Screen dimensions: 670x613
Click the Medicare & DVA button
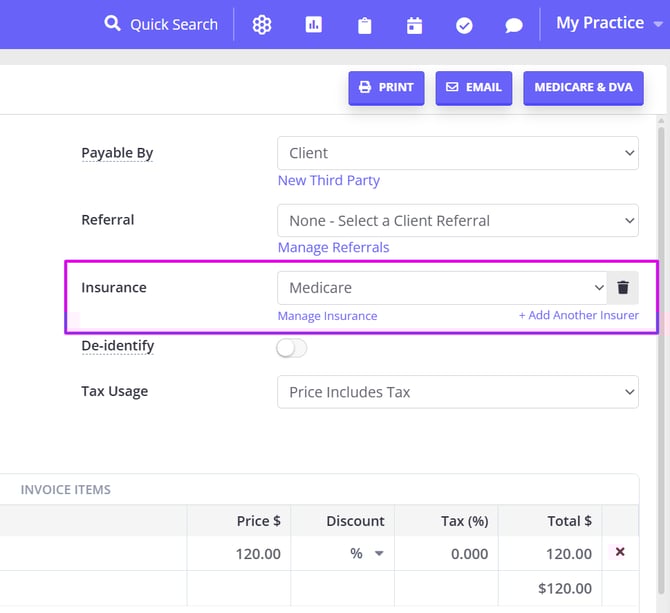tap(583, 88)
